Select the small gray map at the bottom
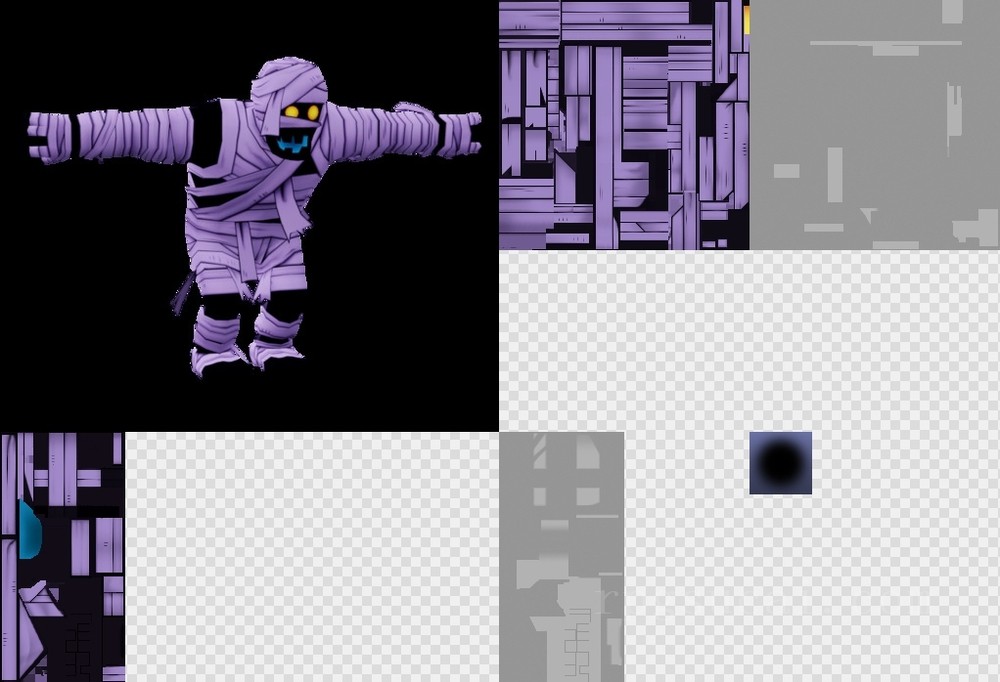The image size is (1000, 682). 561,556
